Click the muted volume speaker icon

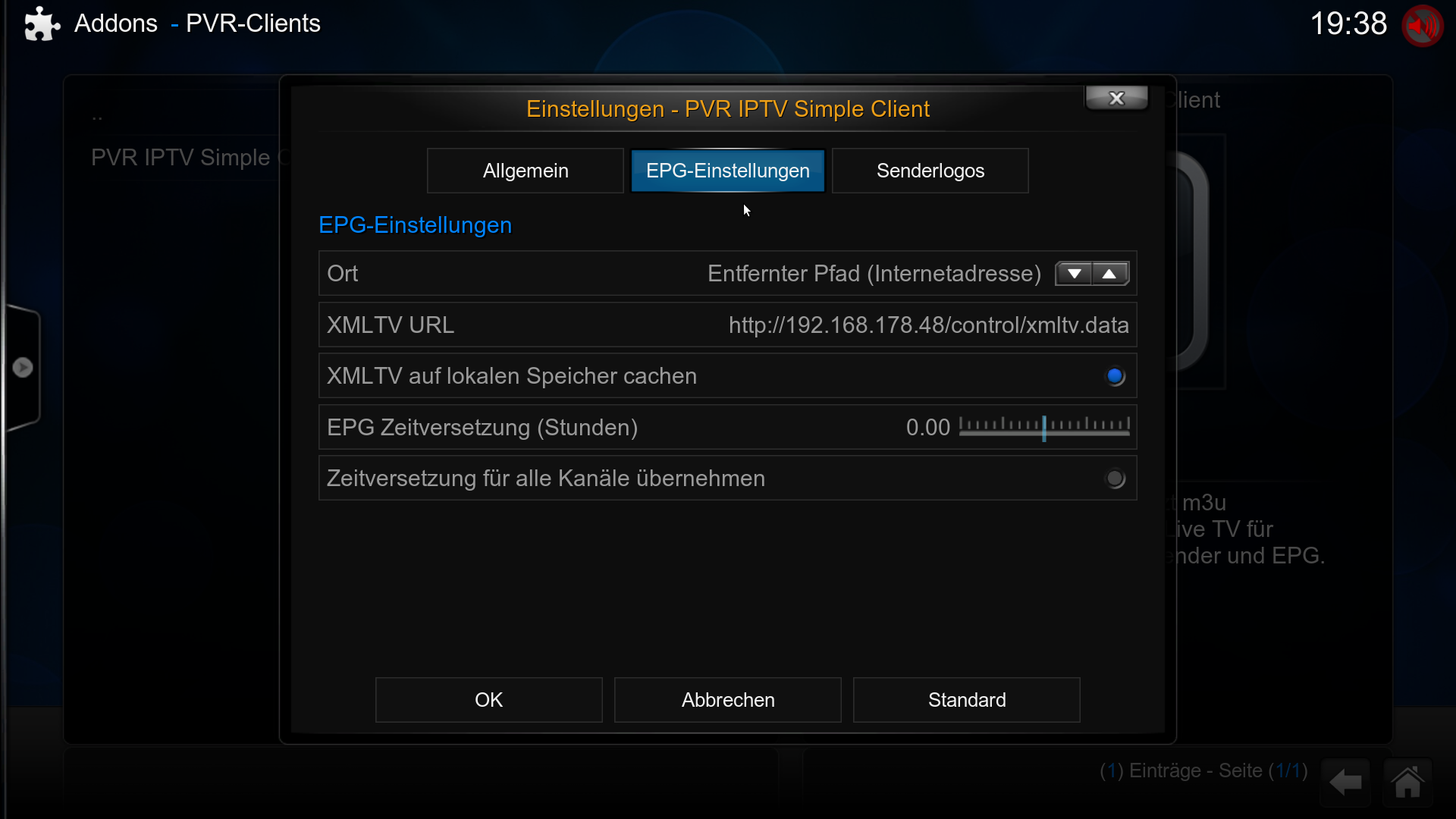[x=1422, y=26]
